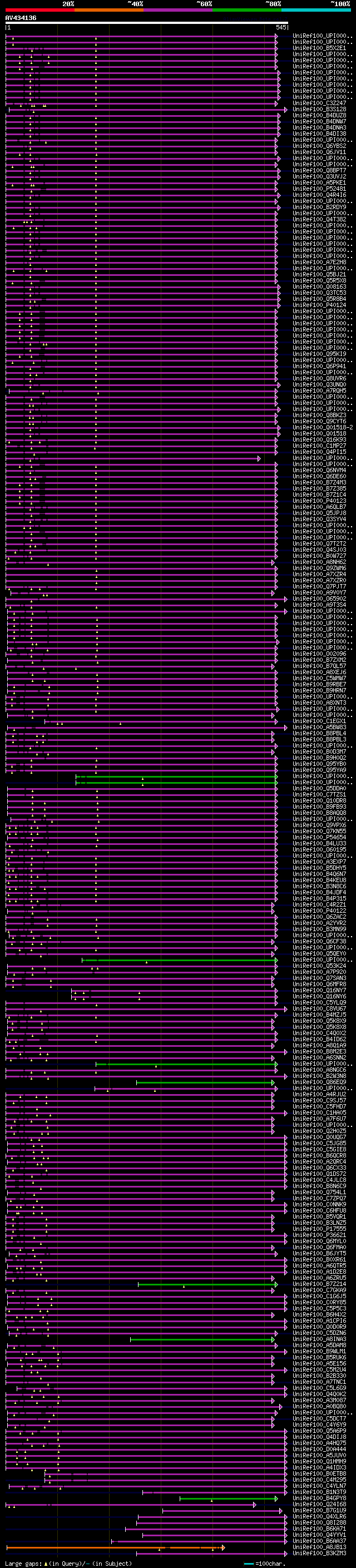
Task: Click the cyan ~100% identity legend swatch
Action: [x=317, y=10]
